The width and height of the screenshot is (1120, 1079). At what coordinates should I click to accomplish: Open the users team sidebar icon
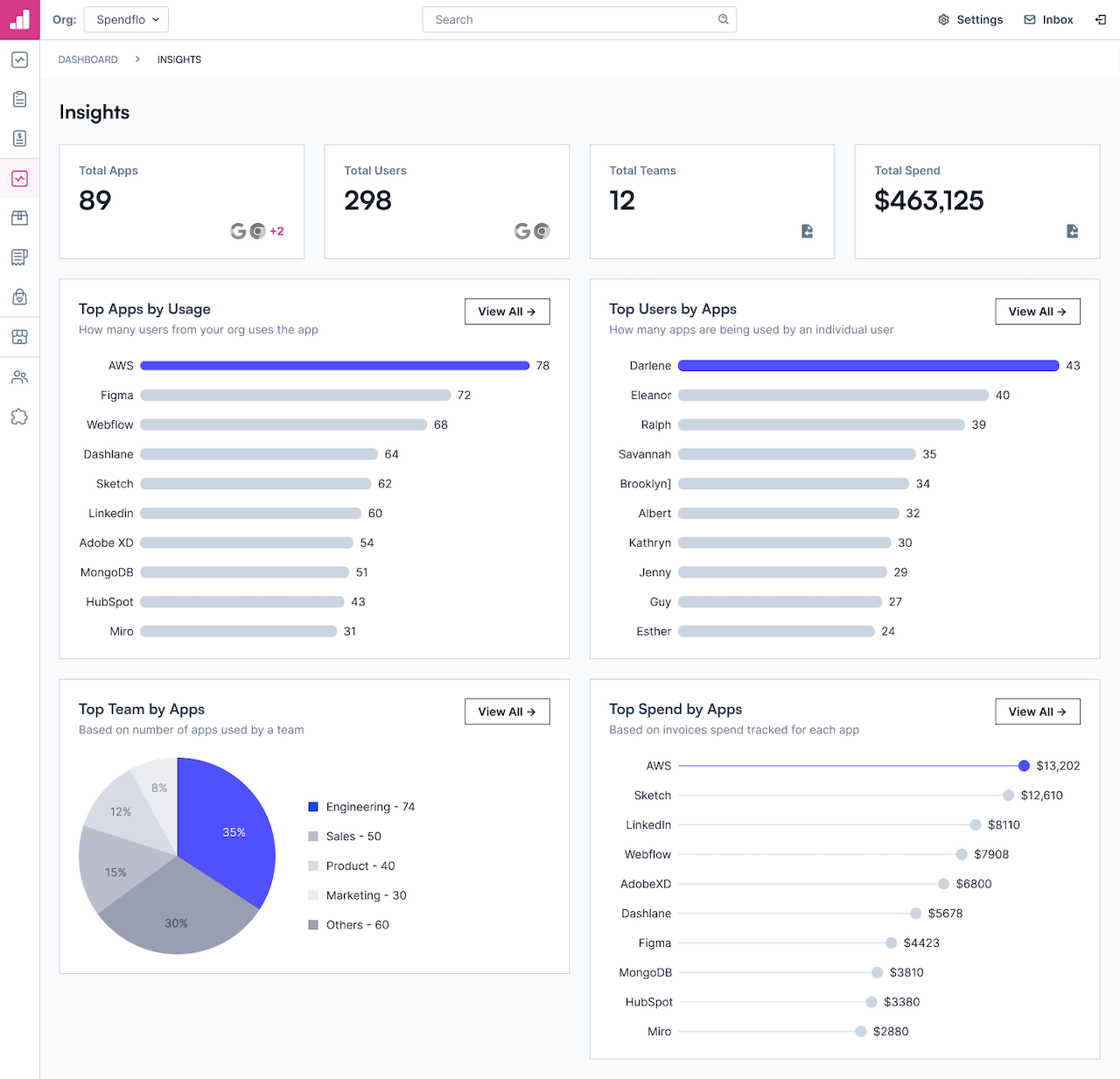[x=19, y=377]
